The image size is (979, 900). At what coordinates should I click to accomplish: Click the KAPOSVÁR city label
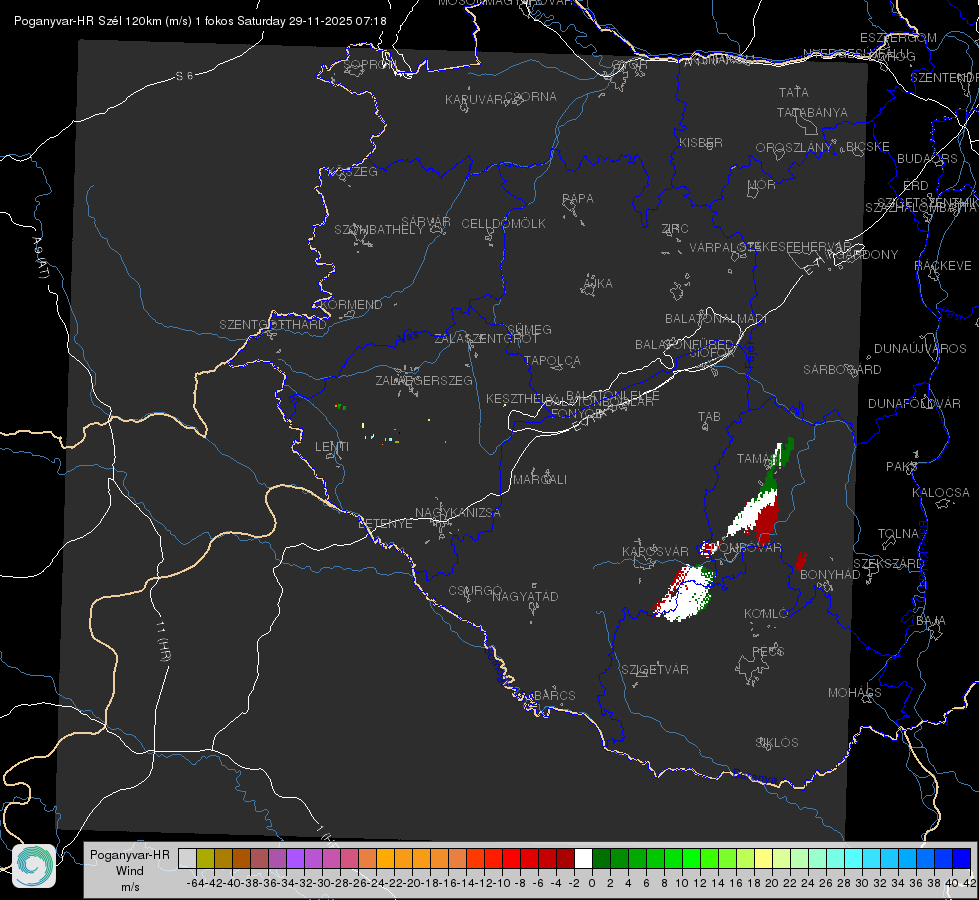(x=656, y=551)
